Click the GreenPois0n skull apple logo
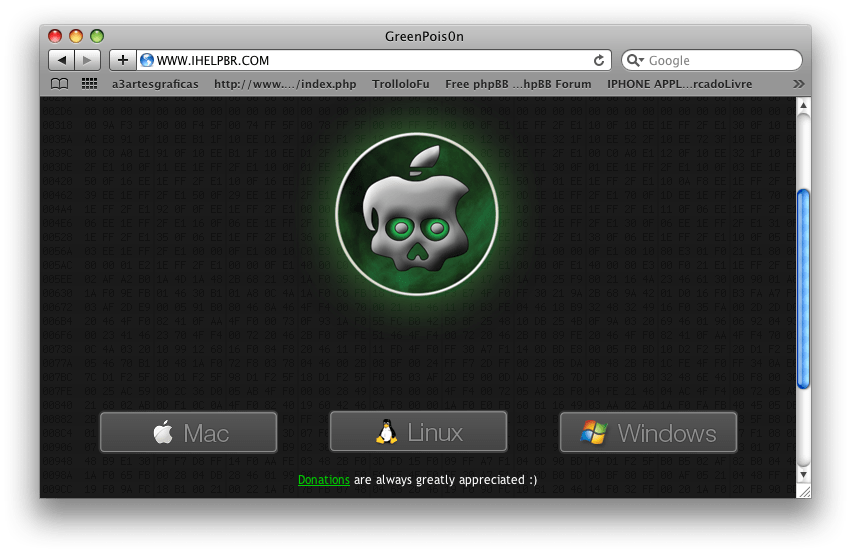The image size is (851, 553). 417,214
